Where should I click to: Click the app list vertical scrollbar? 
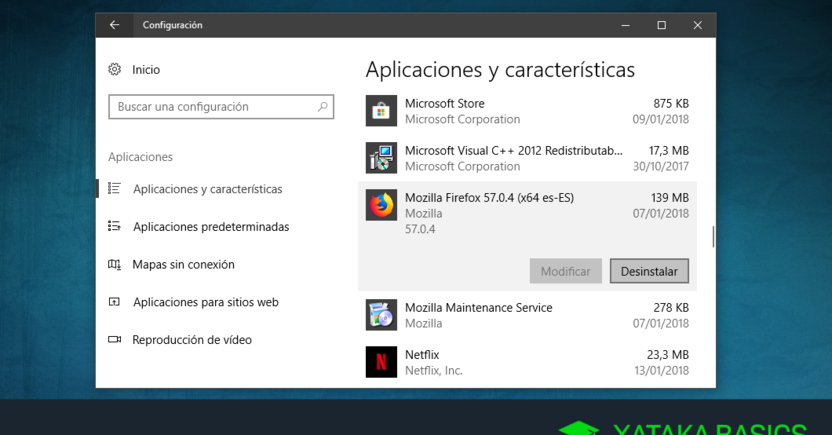pyautogui.click(x=713, y=237)
